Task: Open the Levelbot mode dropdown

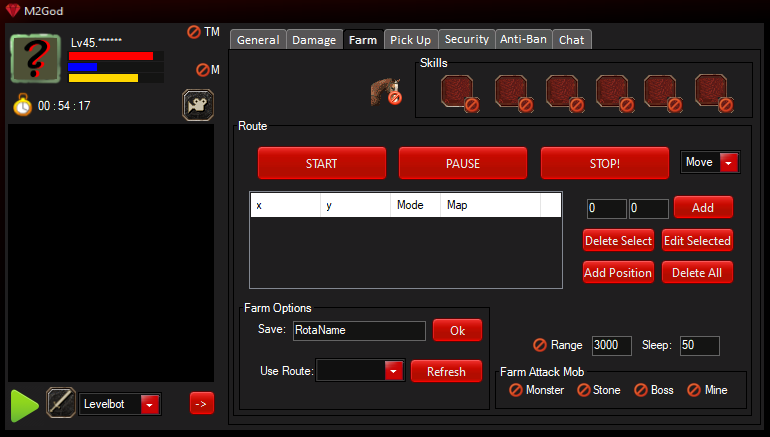Action: click(150, 404)
